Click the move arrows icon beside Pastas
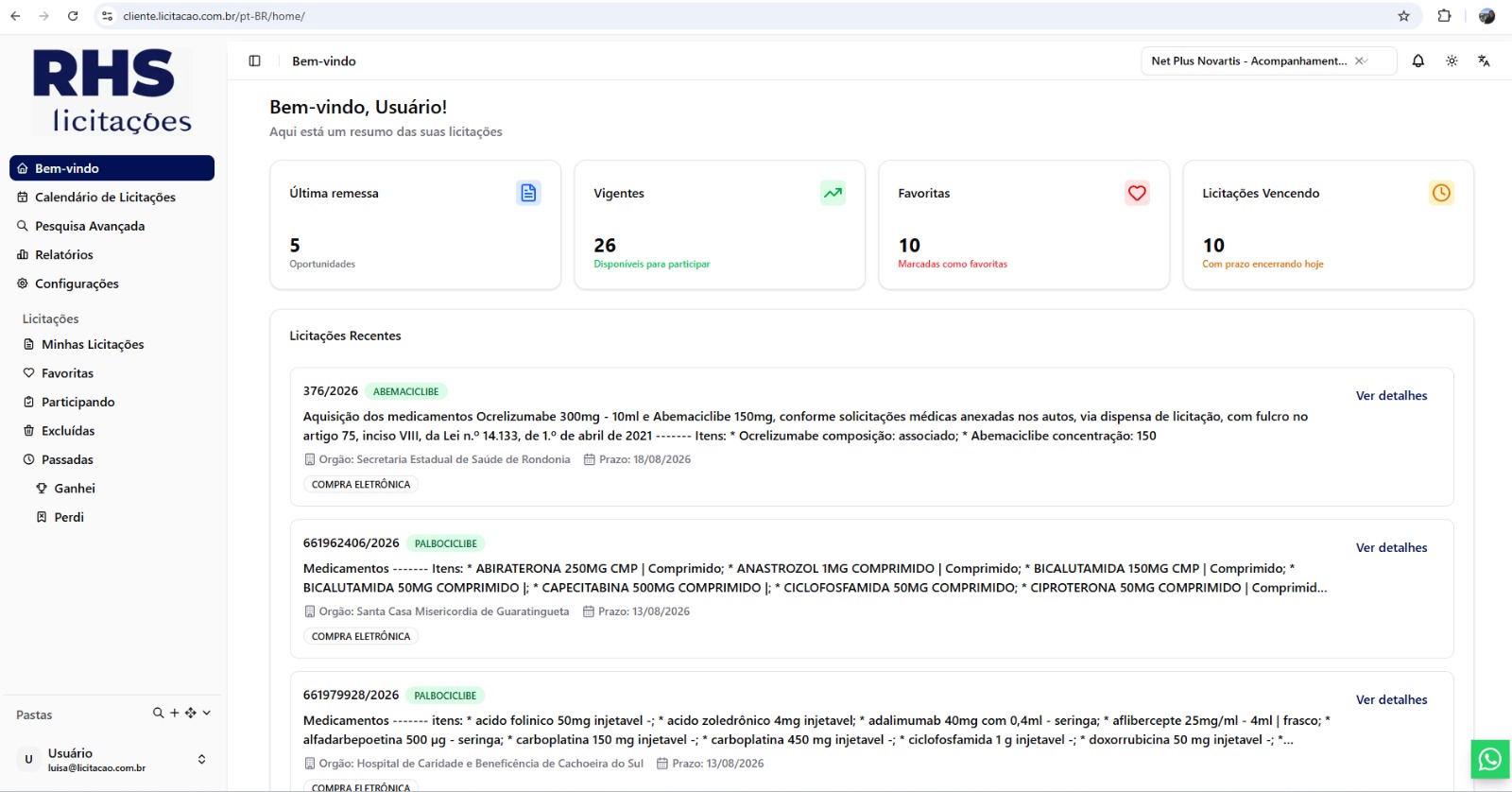 pos(190,713)
